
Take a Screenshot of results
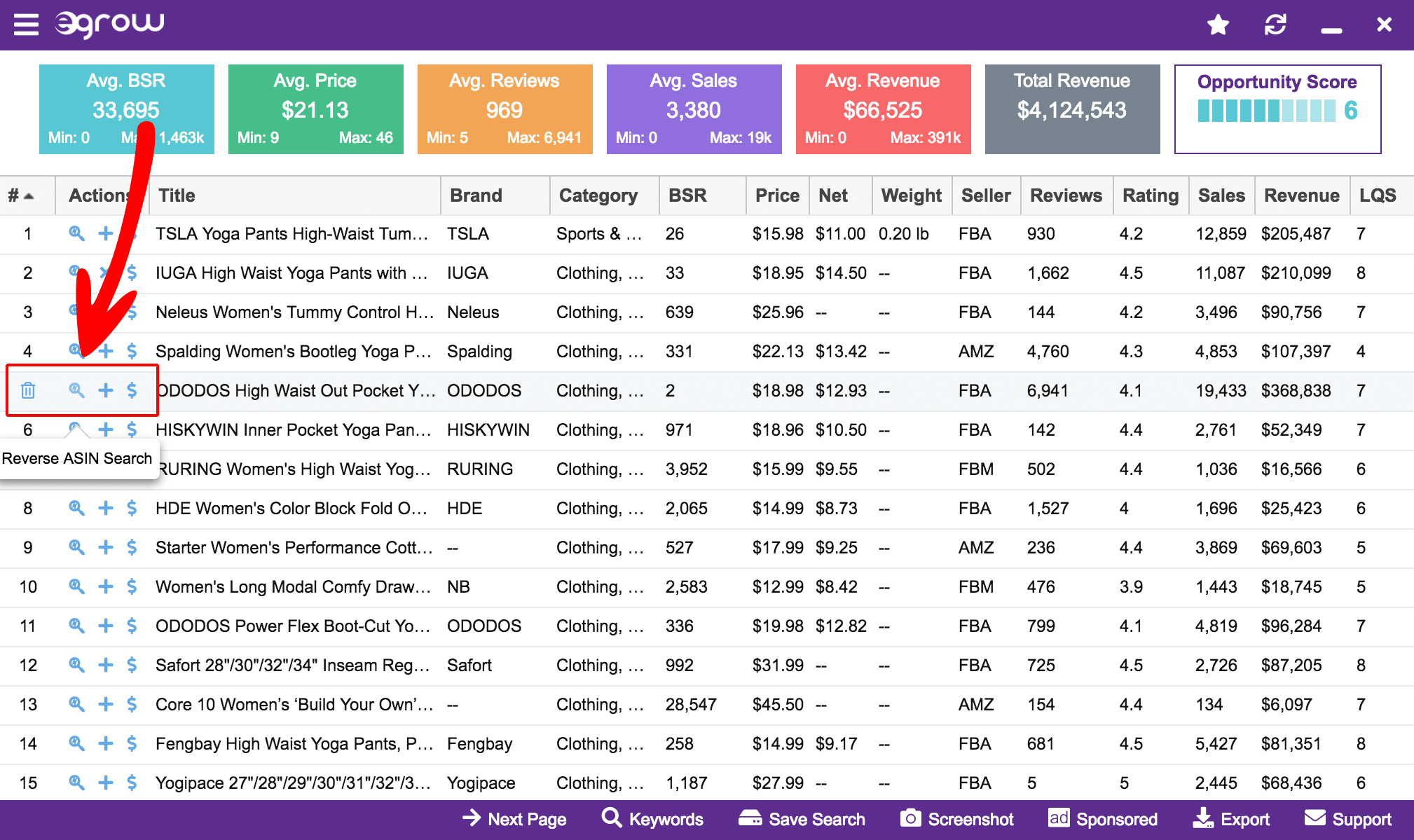coord(956,819)
